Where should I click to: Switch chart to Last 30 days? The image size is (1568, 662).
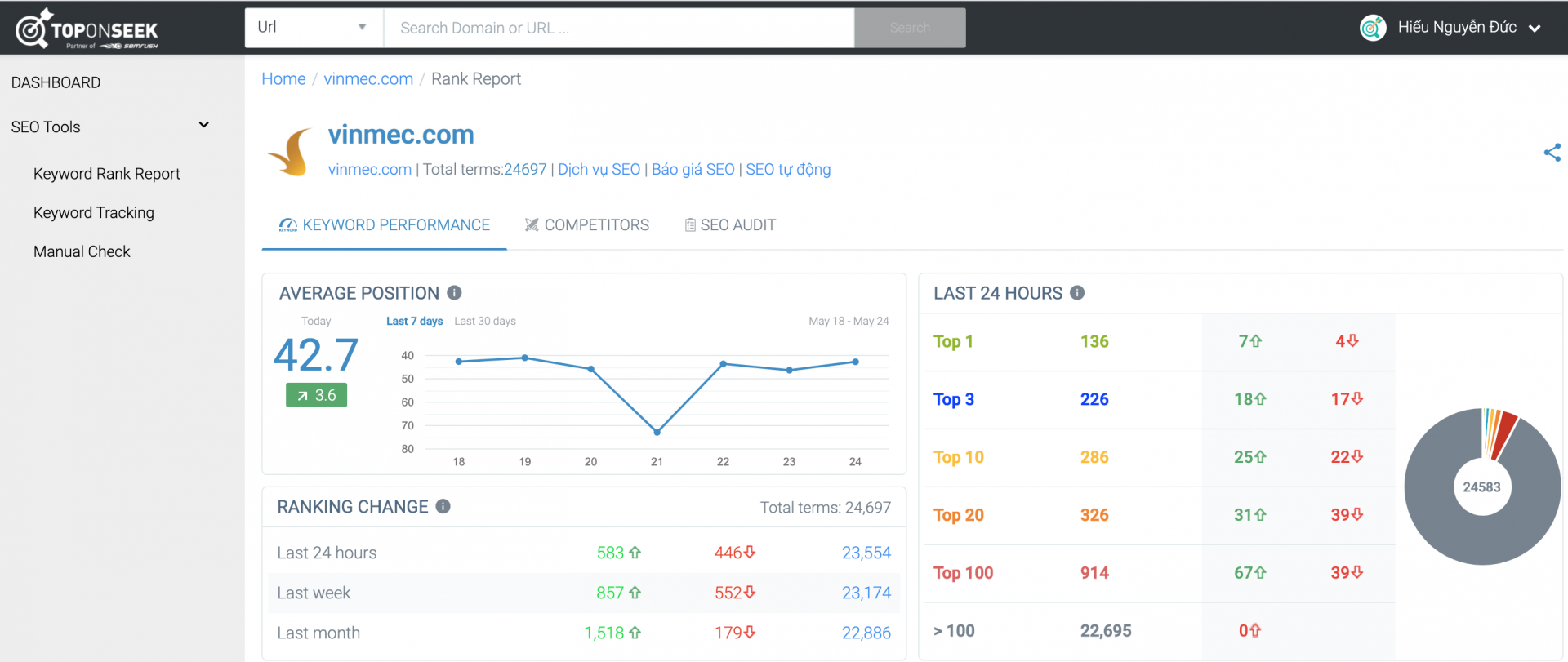pos(485,322)
